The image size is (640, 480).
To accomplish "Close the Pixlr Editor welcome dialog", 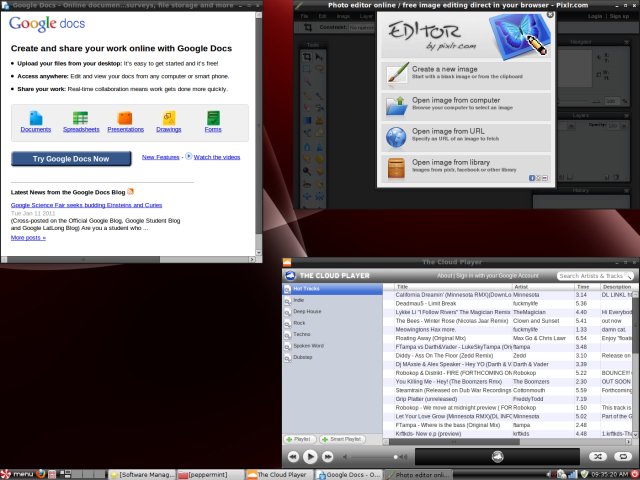I will click(x=550, y=15).
